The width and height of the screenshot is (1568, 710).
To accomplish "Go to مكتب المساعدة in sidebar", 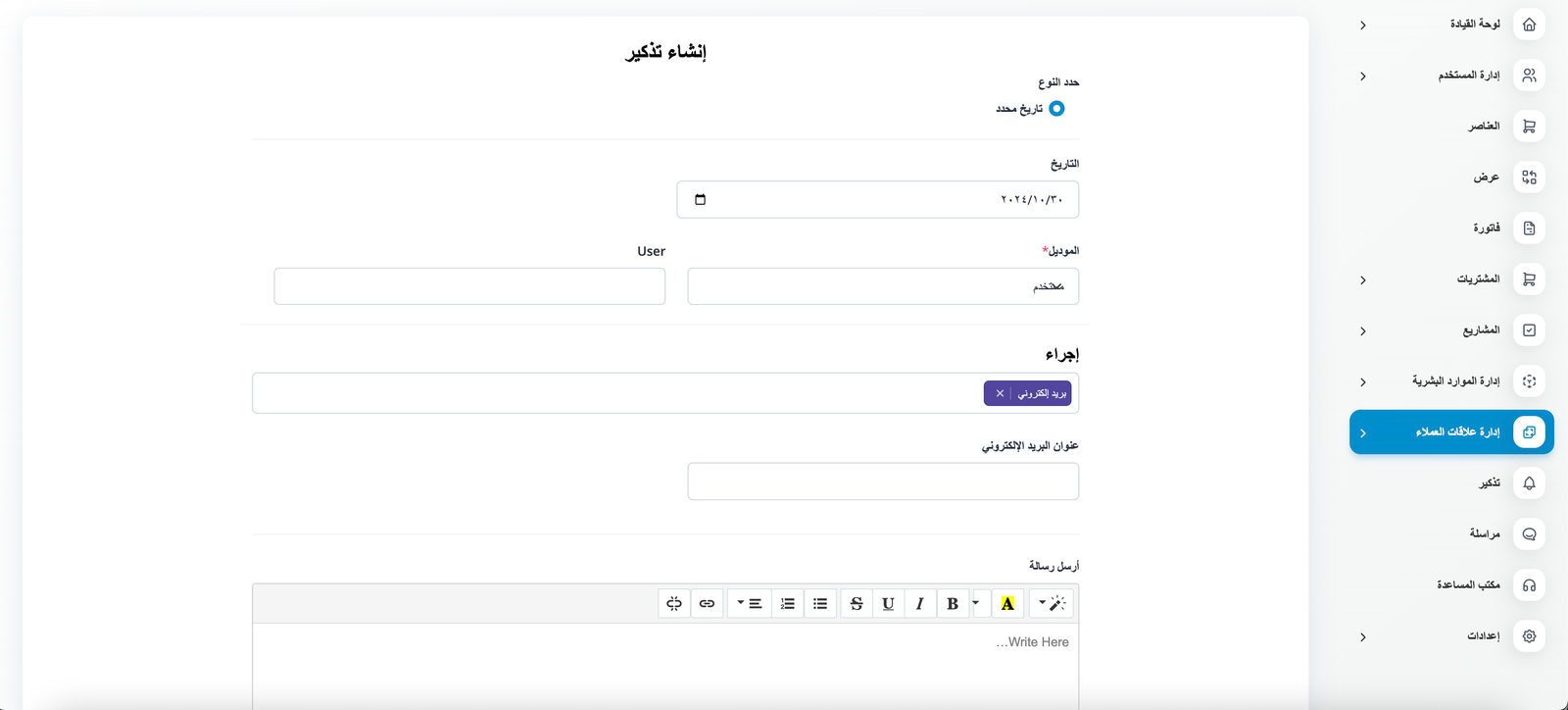I will pos(1469,585).
